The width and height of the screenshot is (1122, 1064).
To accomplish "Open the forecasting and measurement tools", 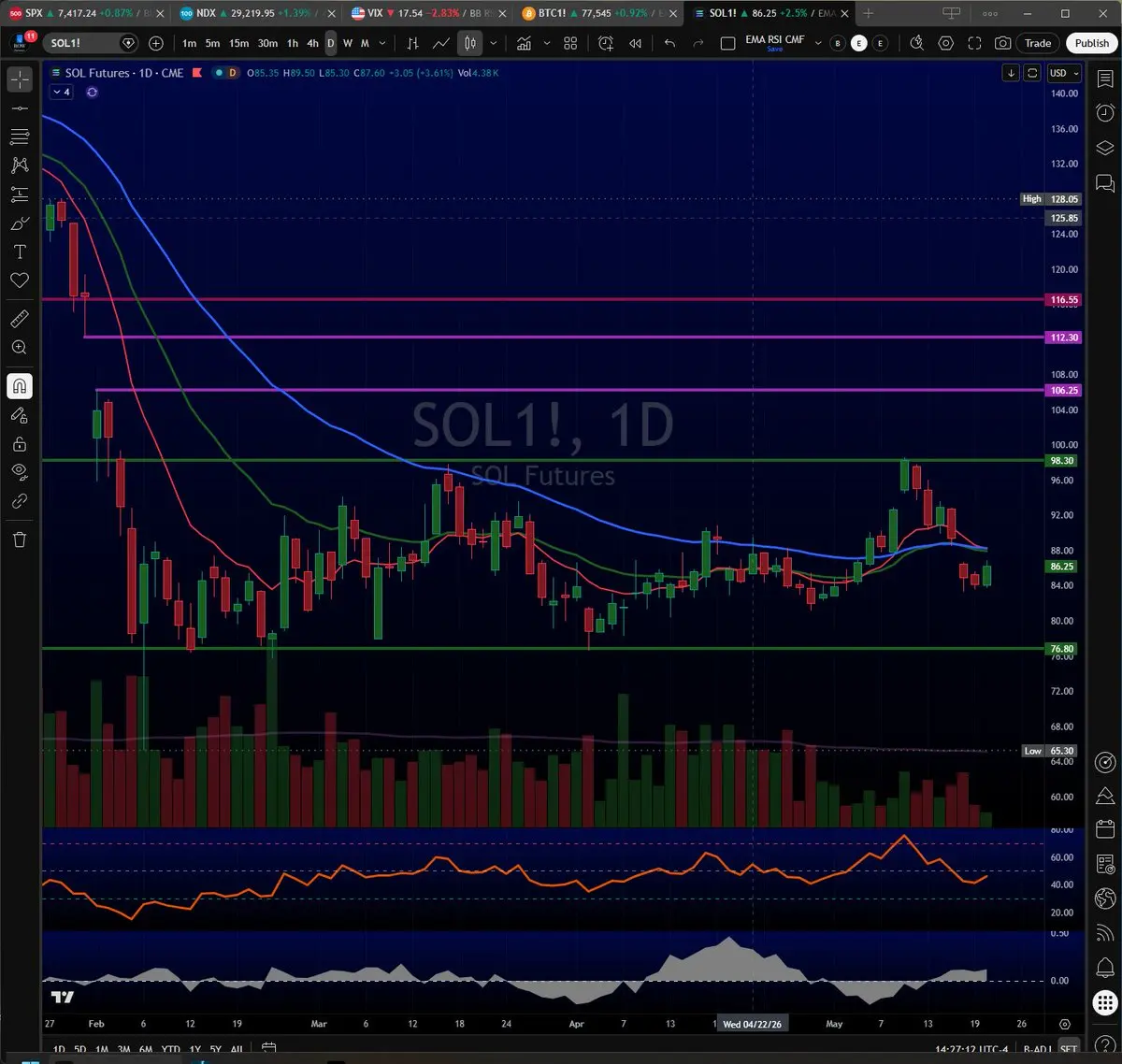I will pos(19,194).
